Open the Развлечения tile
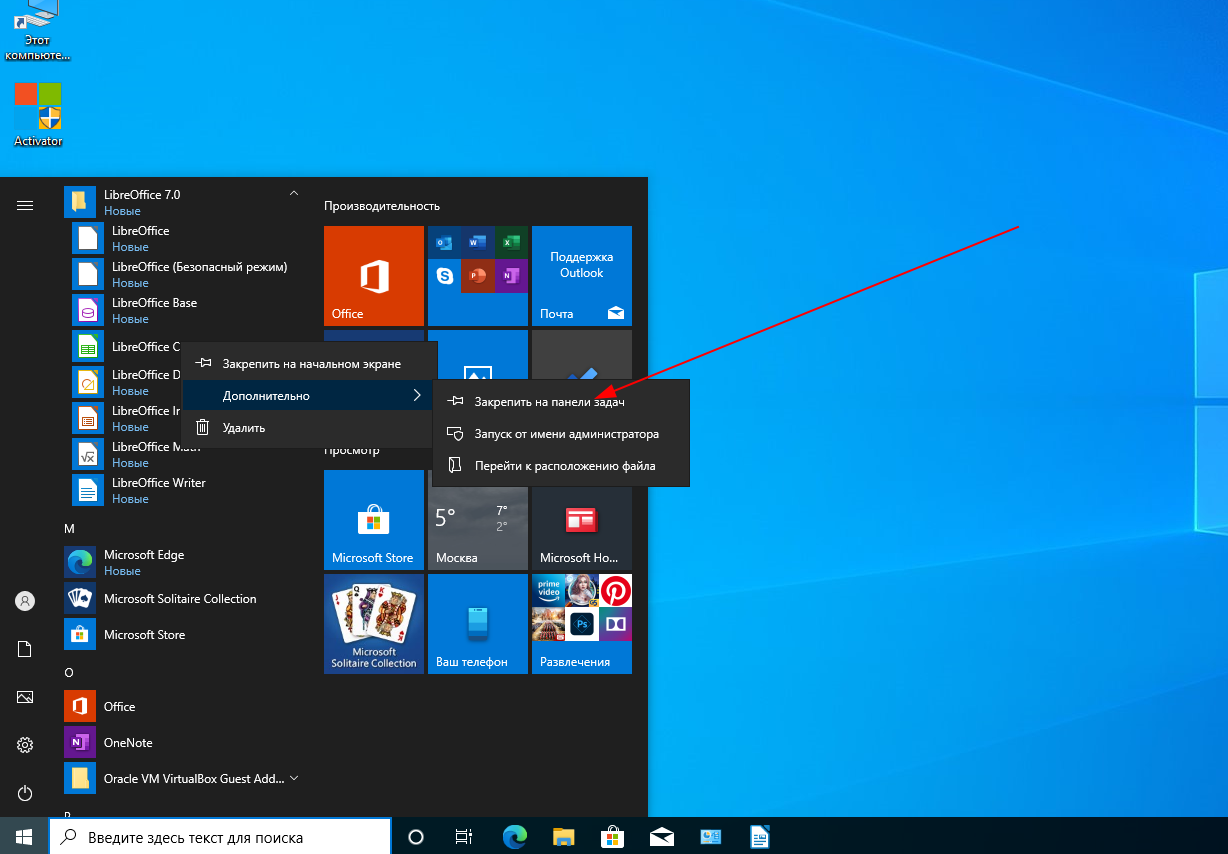This screenshot has height=854, width=1228. (582, 624)
